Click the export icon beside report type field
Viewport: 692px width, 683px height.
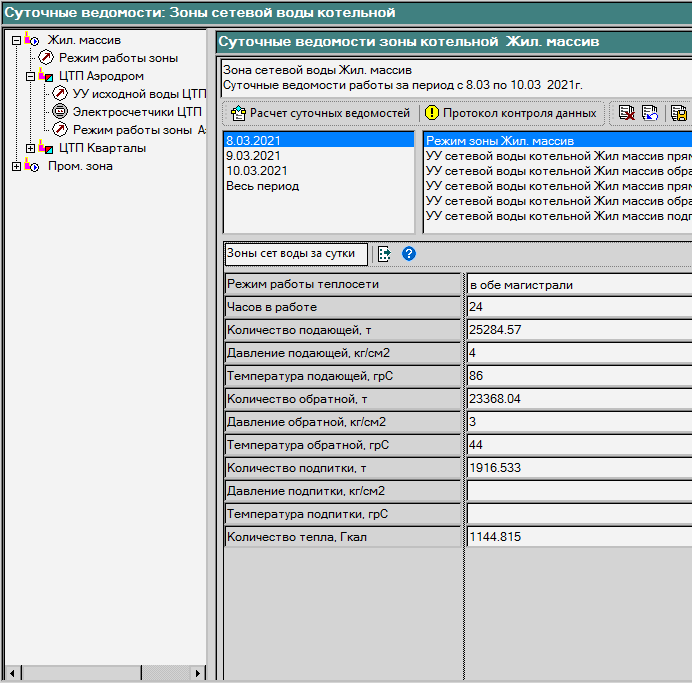coord(384,254)
